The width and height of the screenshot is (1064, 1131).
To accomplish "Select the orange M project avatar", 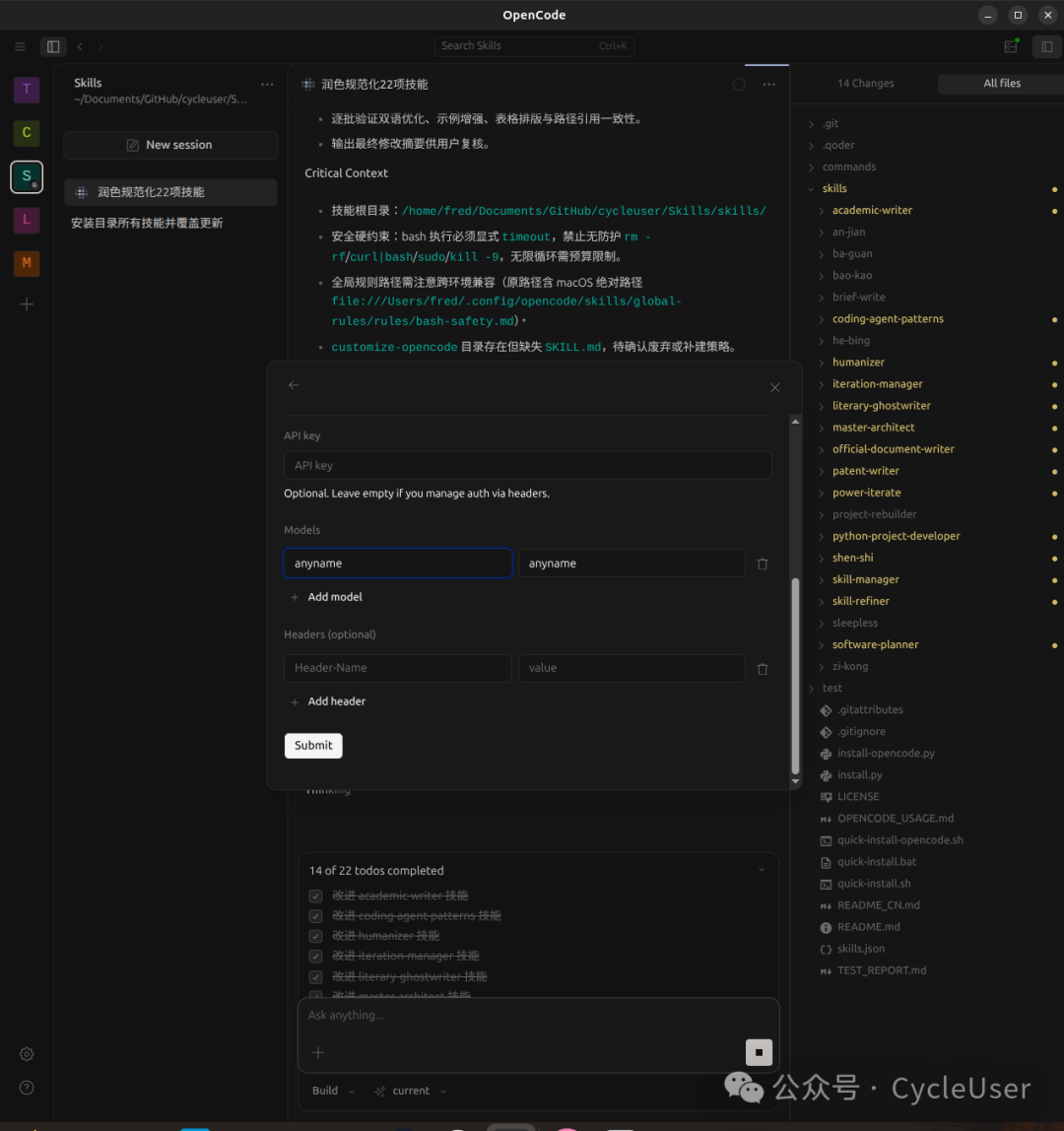I will [x=27, y=263].
